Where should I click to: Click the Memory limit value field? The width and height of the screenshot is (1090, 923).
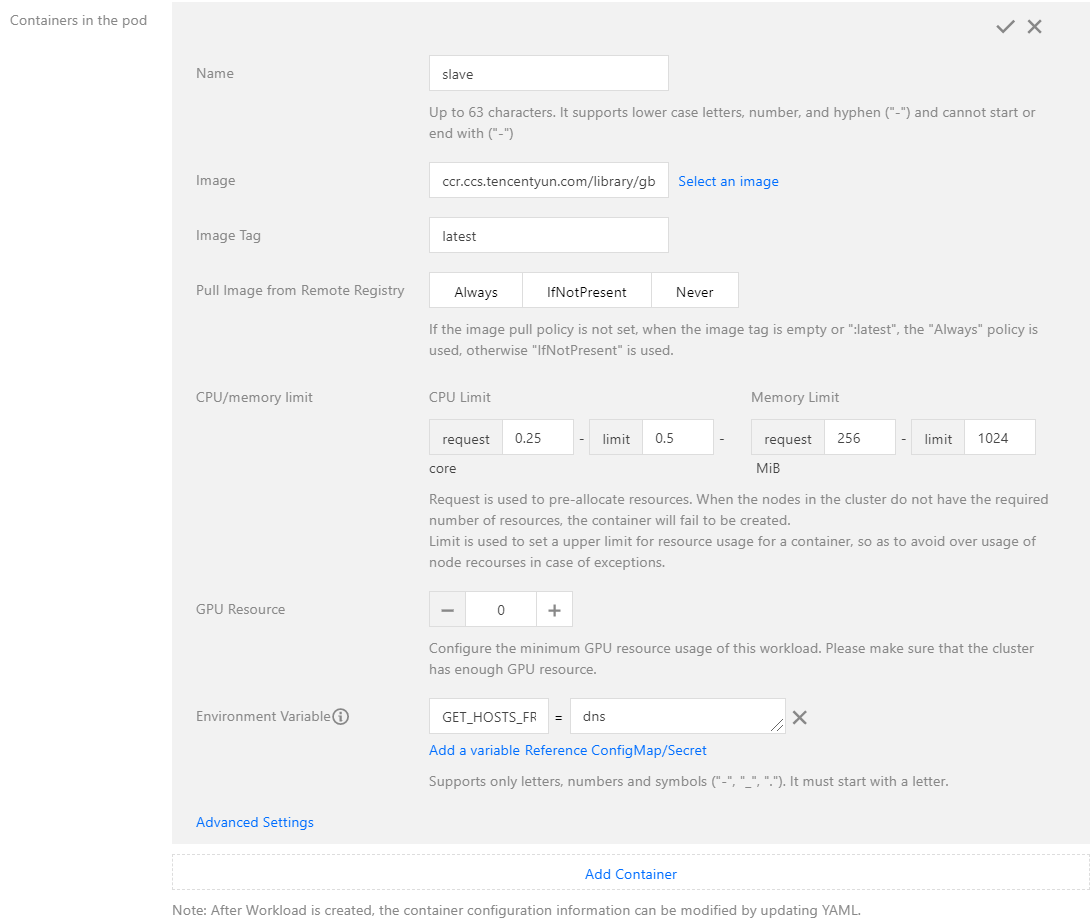tap(999, 438)
